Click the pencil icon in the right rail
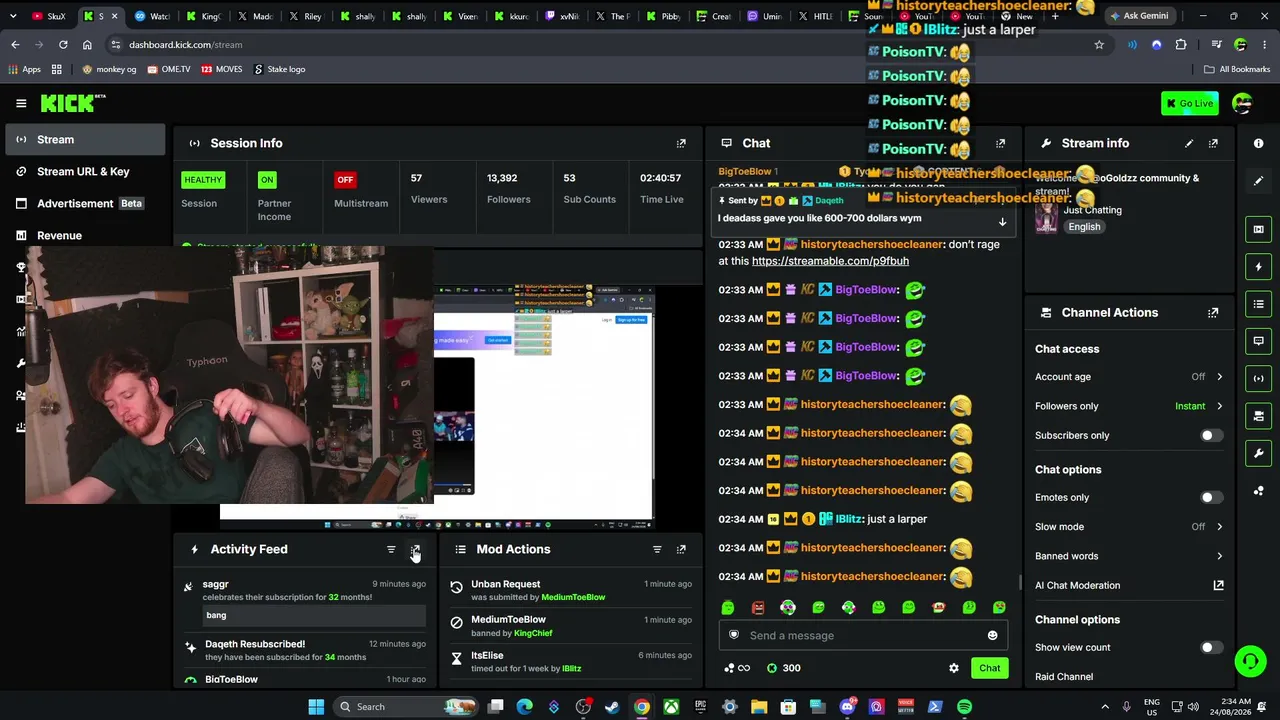 point(1258,181)
